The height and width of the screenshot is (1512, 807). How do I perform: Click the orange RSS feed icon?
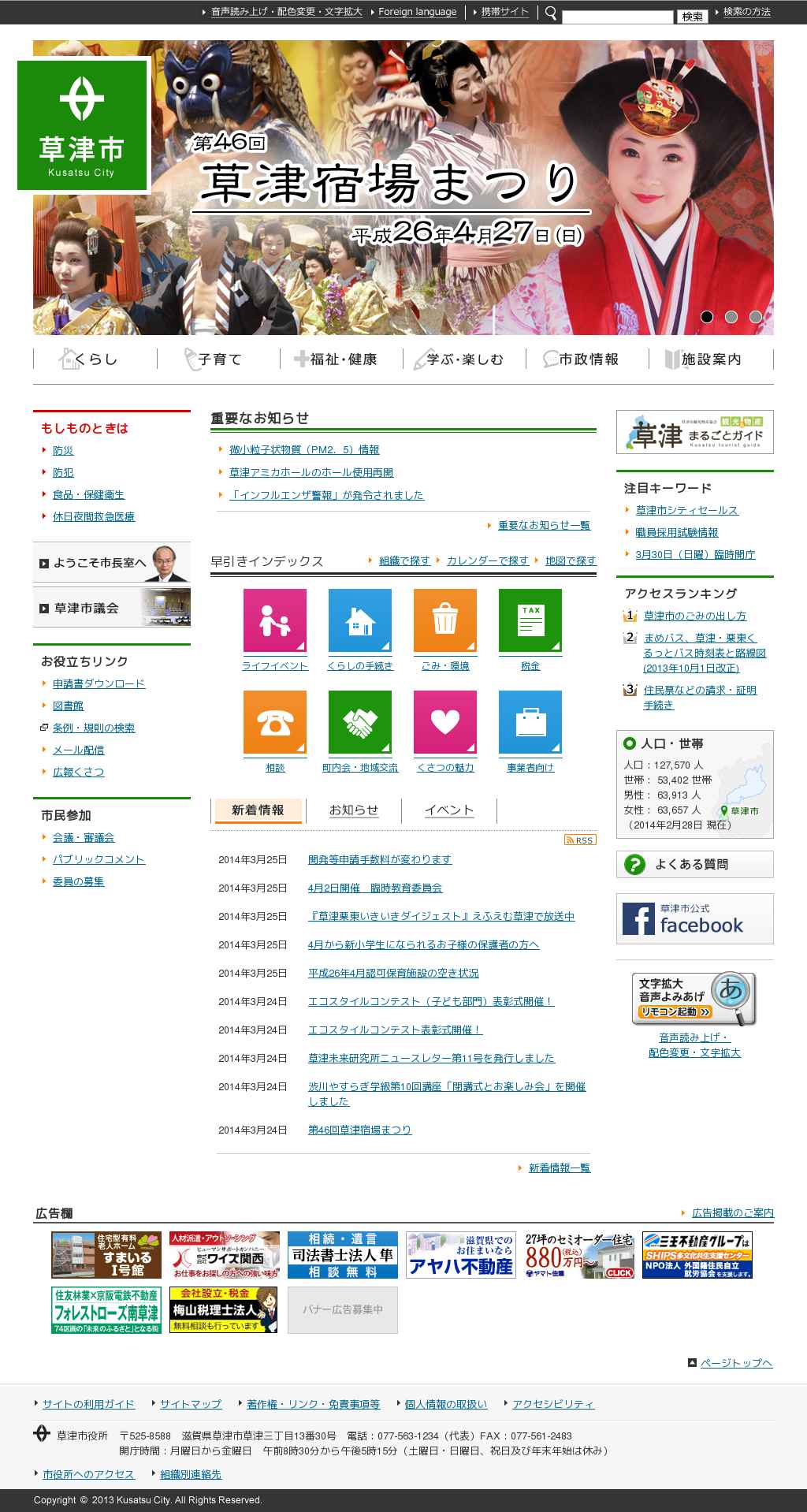[x=580, y=840]
